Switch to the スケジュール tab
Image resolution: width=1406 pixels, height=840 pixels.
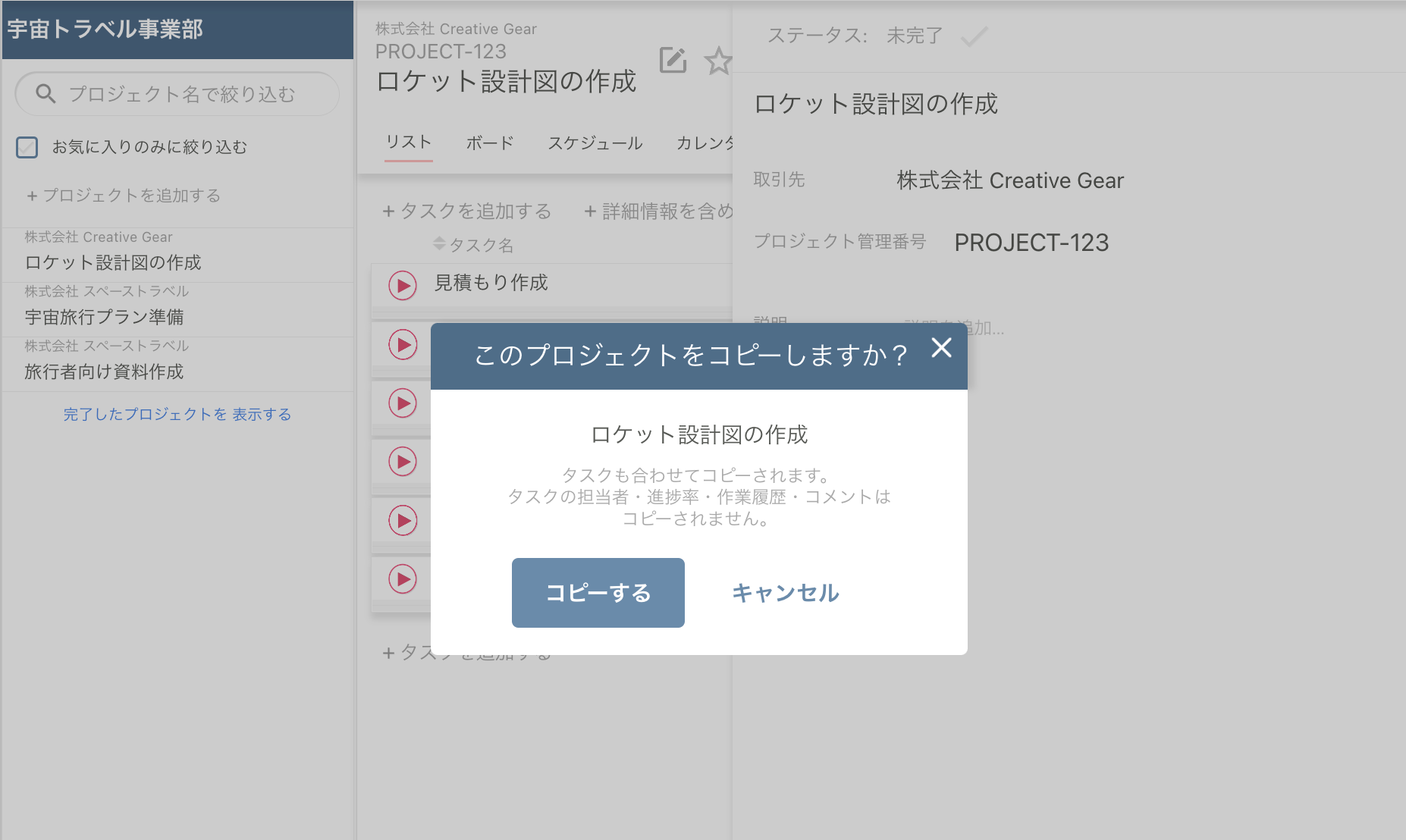coord(595,143)
